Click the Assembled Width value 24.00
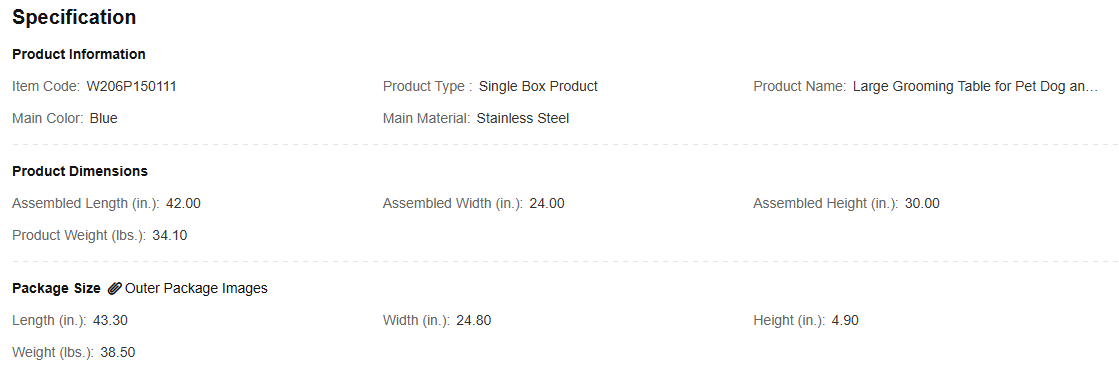The image size is (1119, 367). coord(547,203)
